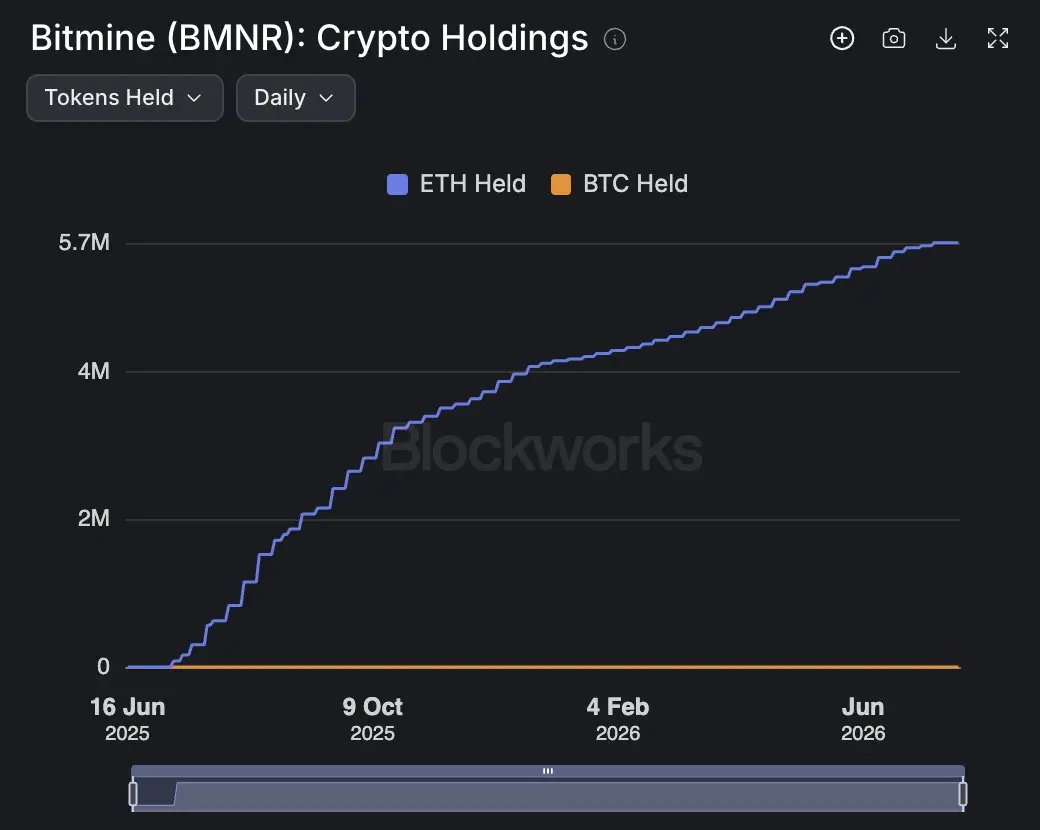
Task: Expand chart to fullscreen
Action: tap(998, 38)
